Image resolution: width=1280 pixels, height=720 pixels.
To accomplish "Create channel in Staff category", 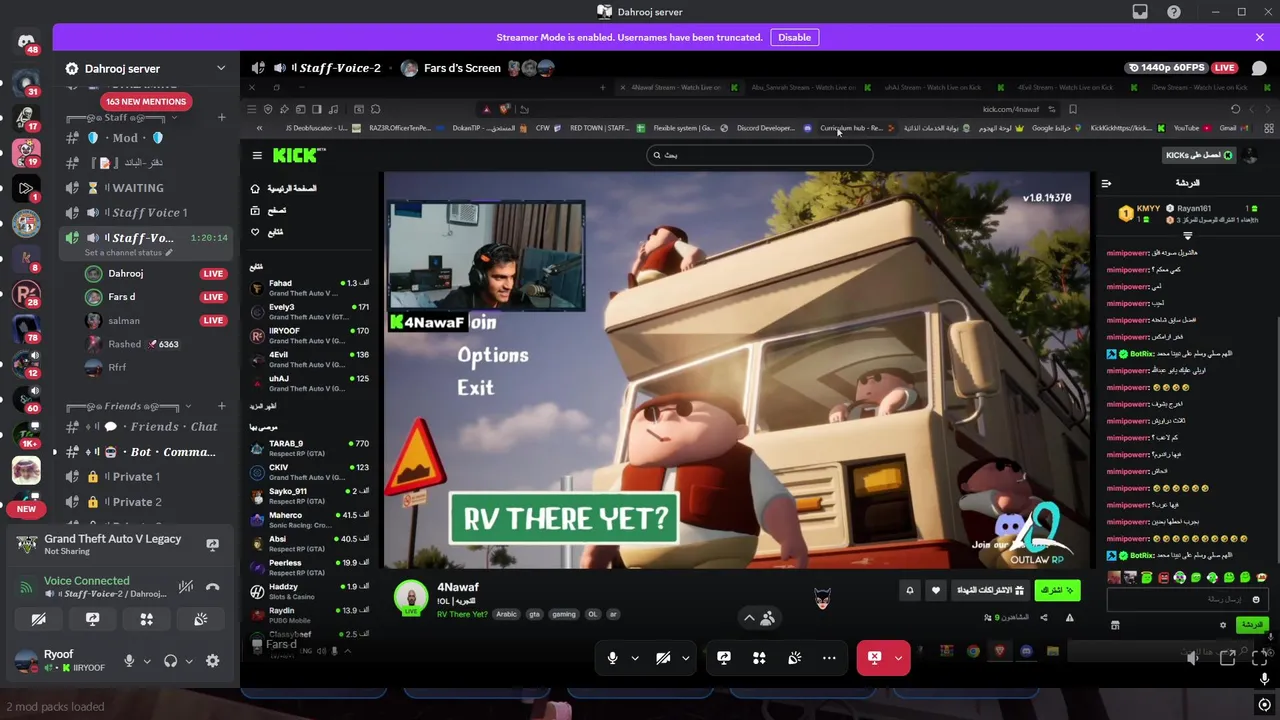I will [x=222, y=117].
